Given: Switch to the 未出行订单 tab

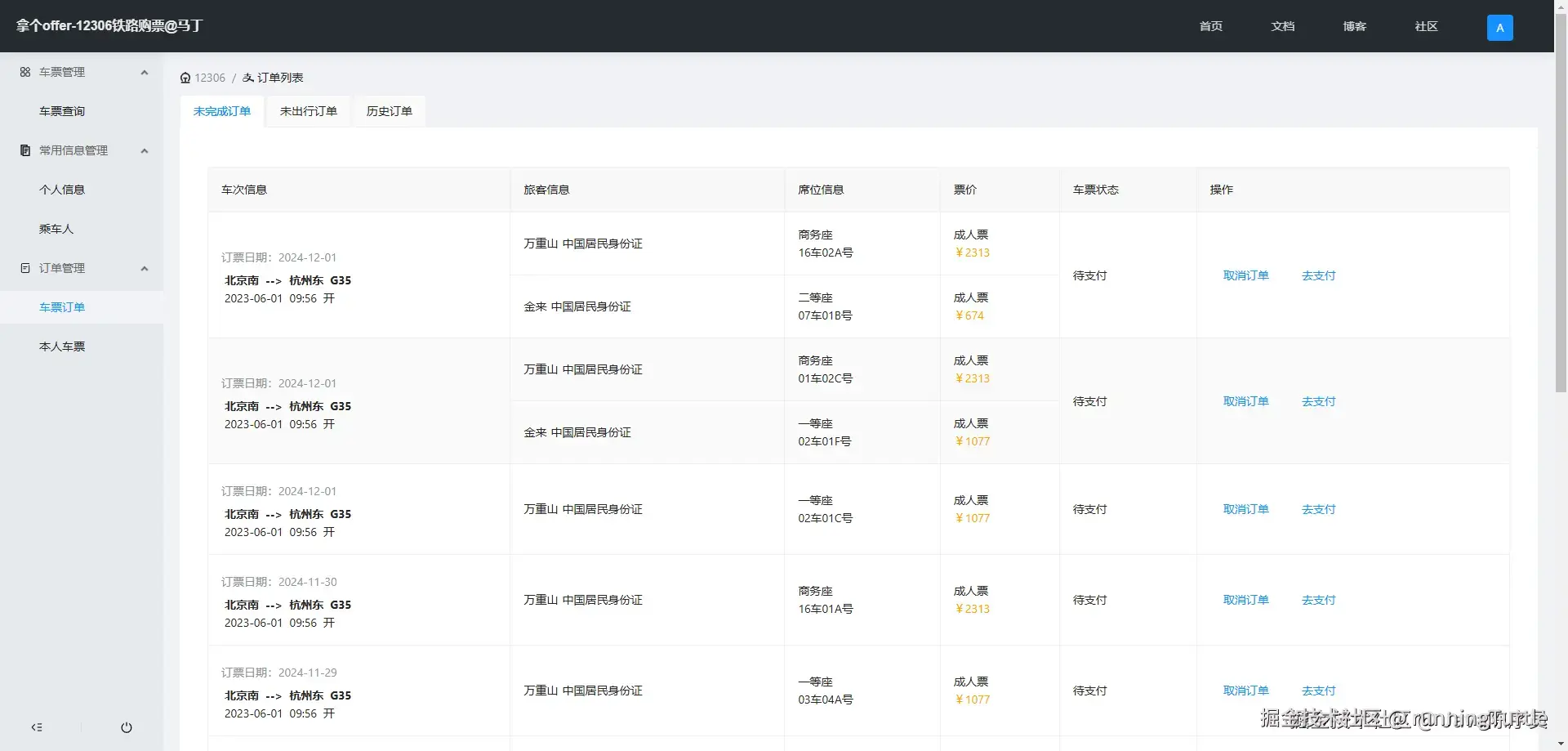Looking at the screenshot, I should tap(309, 111).
